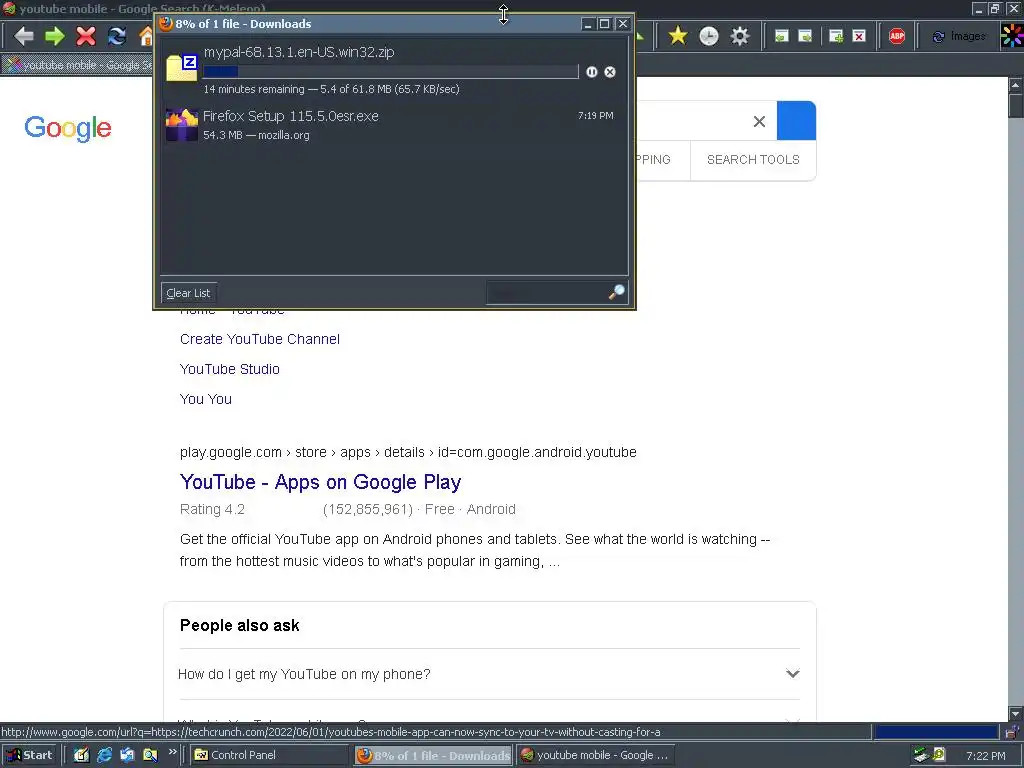Expand 'How do I get my YouTube on my phone?'
Viewport: 1024px width, 768px height.
point(489,674)
